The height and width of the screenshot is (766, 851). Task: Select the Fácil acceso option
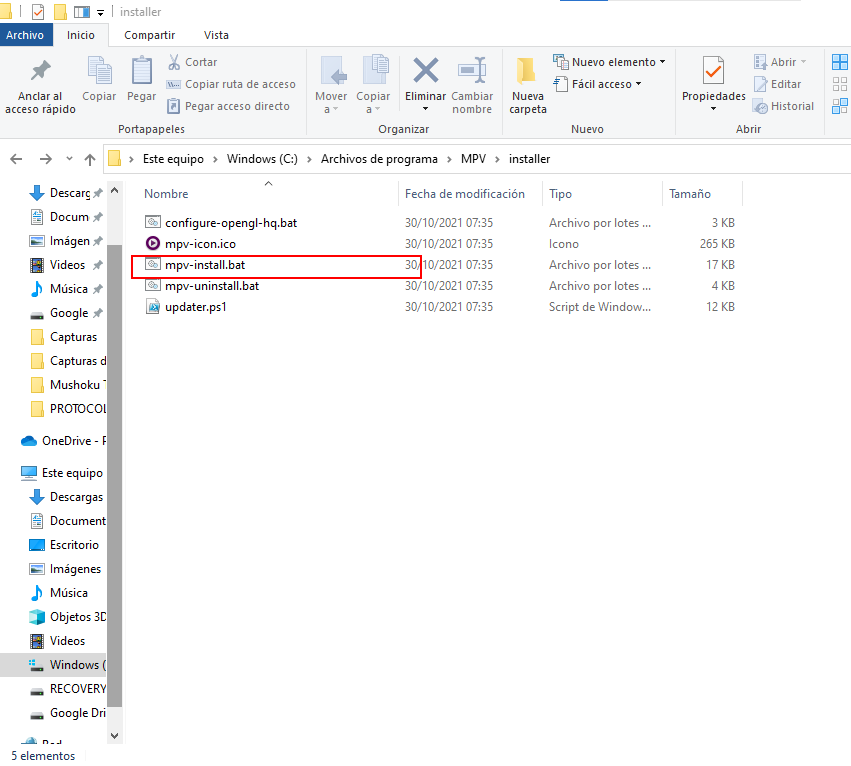[598, 83]
